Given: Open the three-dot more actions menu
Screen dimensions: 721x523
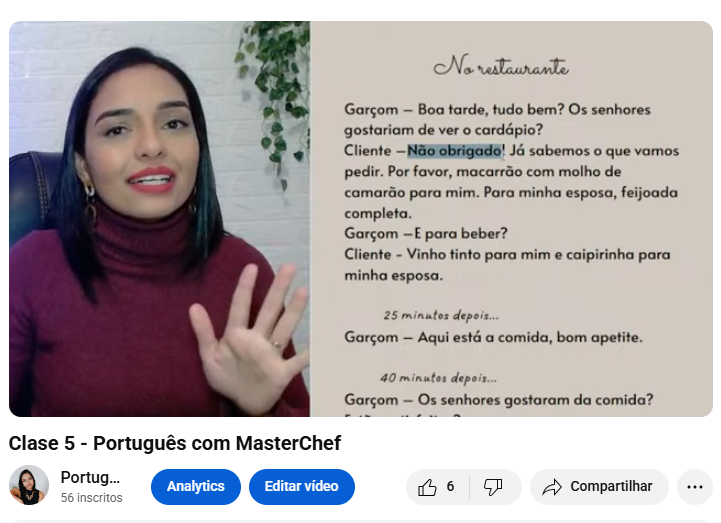Looking at the screenshot, I should click(x=695, y=487).
